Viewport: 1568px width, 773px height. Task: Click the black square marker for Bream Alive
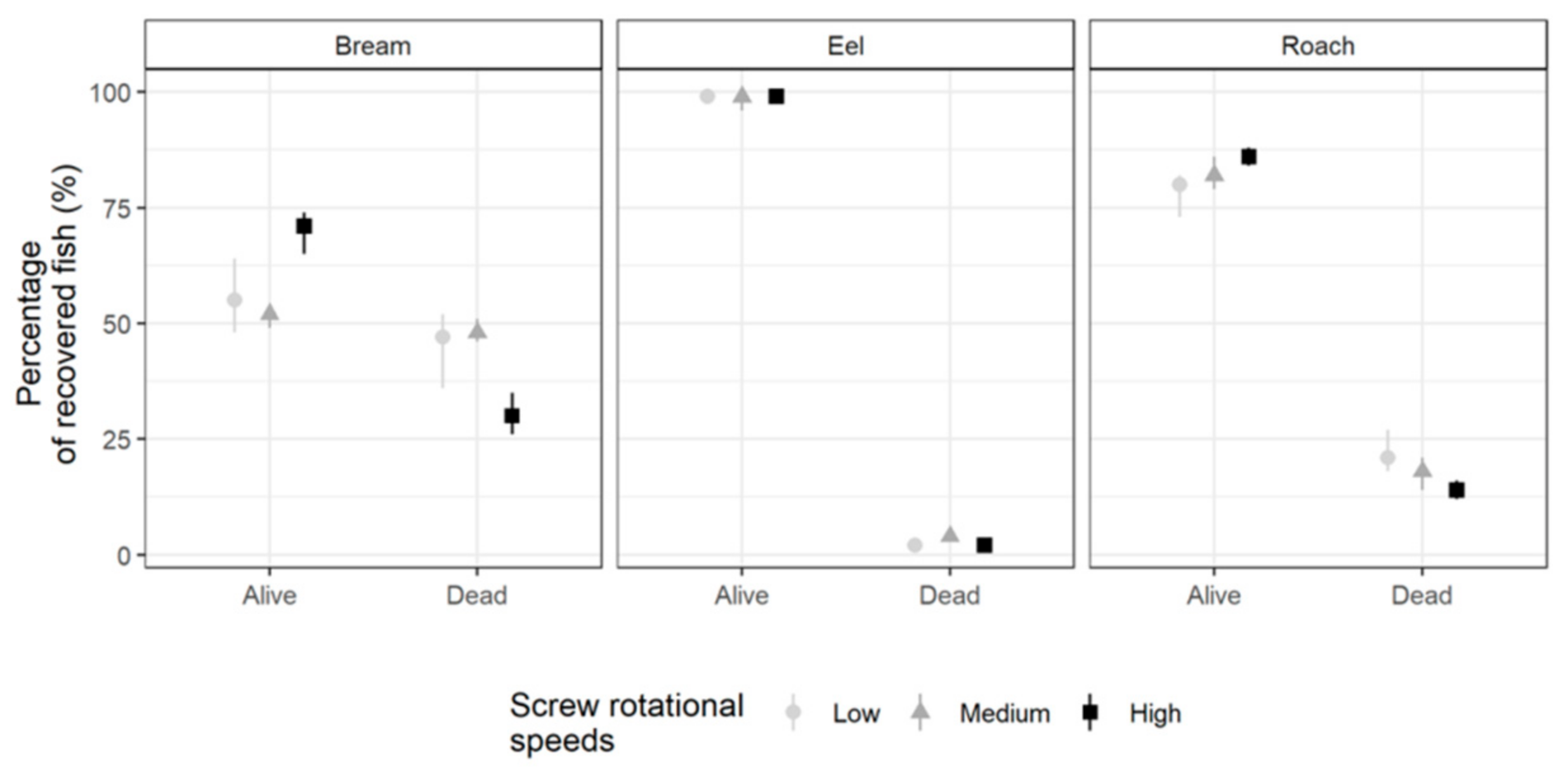pos(304,226)
